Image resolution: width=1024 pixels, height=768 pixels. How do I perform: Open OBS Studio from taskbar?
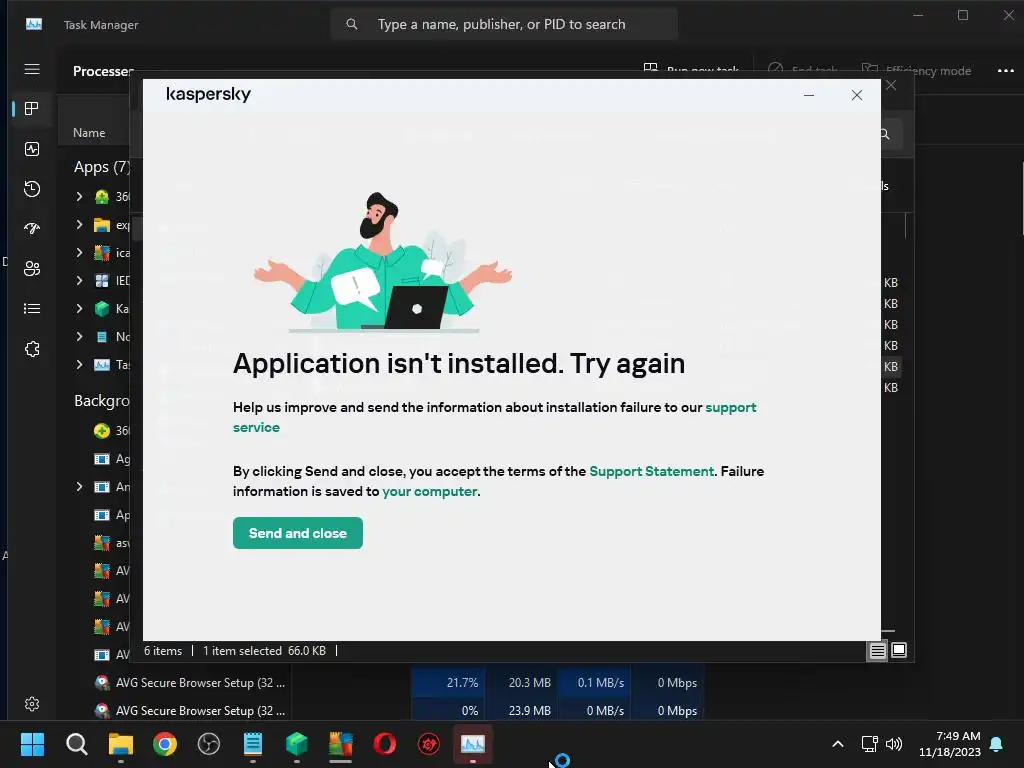tap(209, 744)
